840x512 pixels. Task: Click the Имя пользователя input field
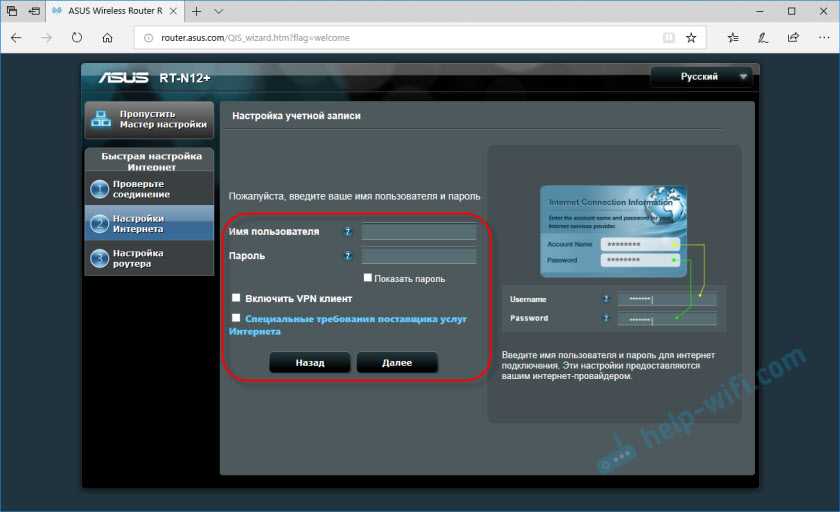(x=418, y=232)
